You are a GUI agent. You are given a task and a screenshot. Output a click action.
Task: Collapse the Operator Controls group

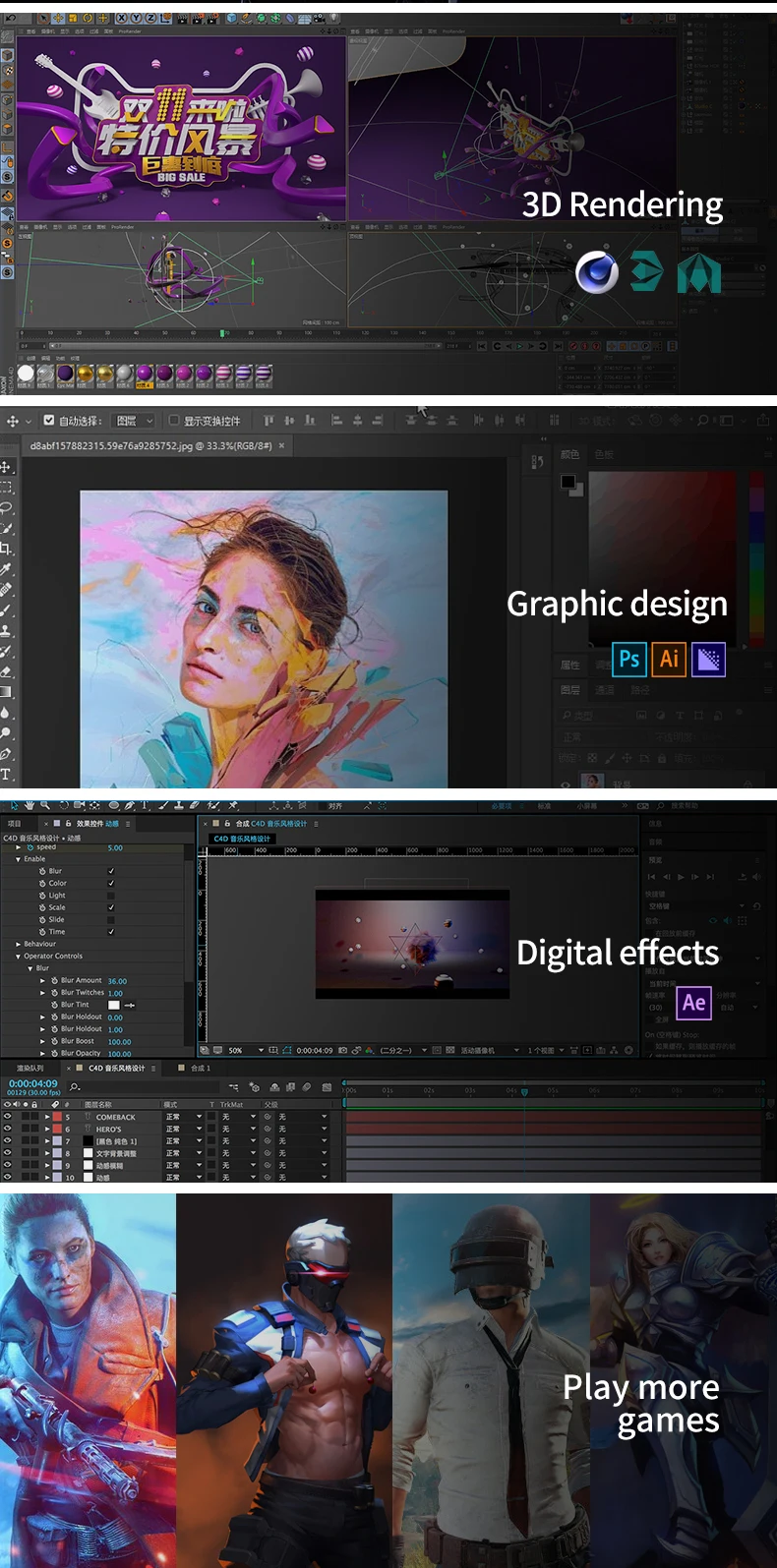[18, 956]
